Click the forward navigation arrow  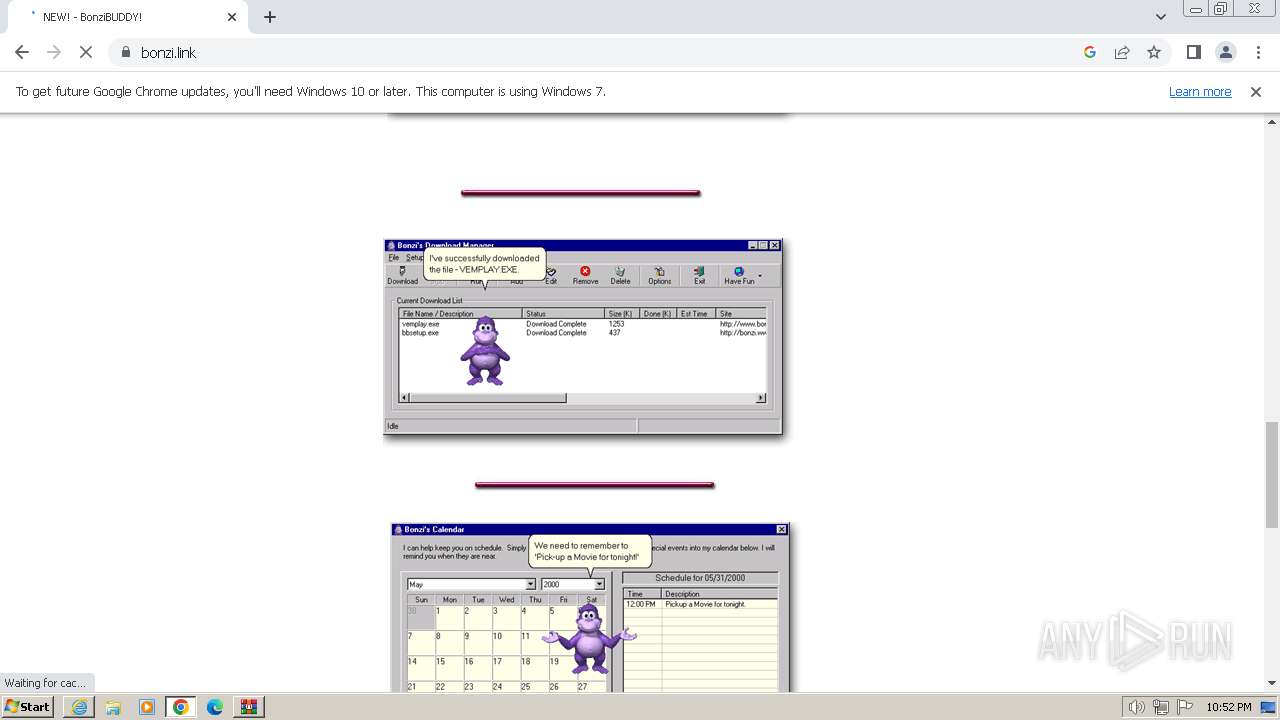[54, 52]
